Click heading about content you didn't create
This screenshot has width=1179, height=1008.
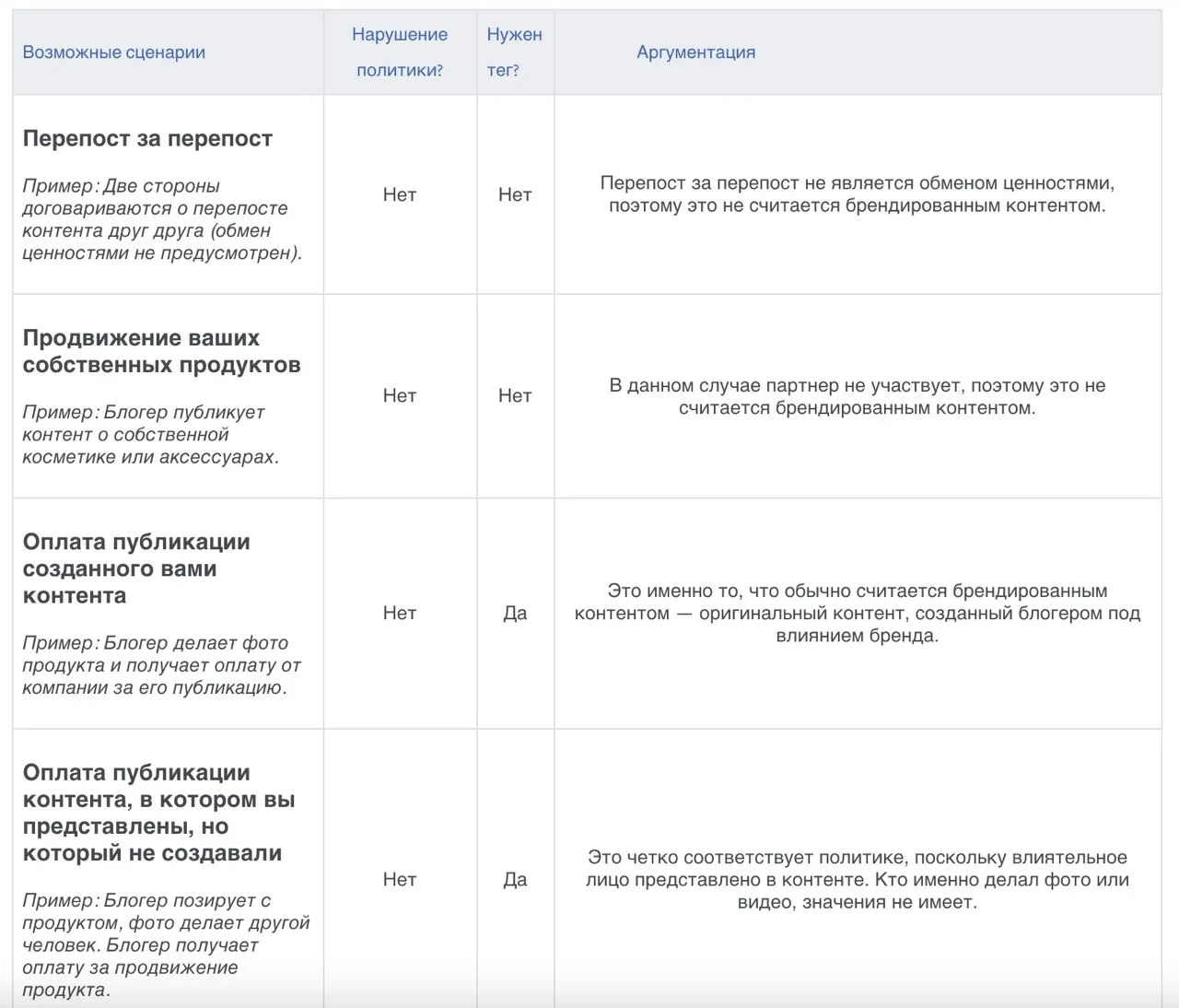pos(158,813)
